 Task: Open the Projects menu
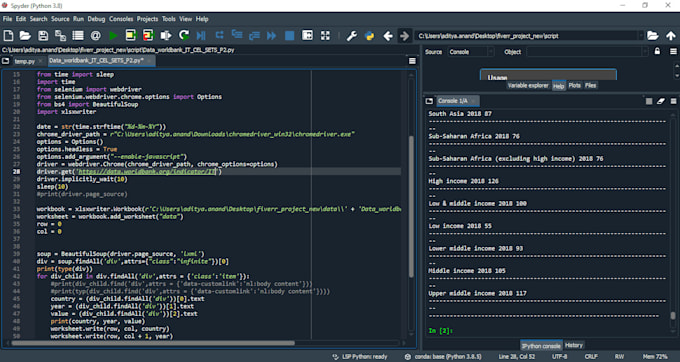(x=147, y=19)
